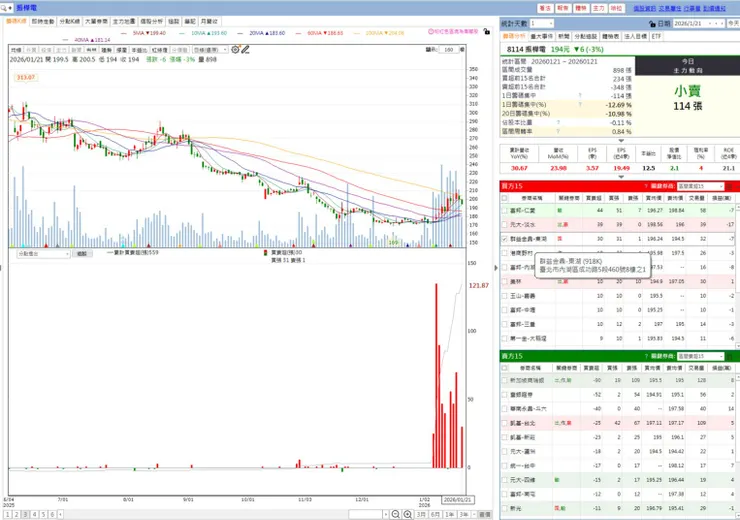Image resolution: width=740 pixels, height=520 pixels.
Task: Click the 今天 button next to date
Action: coord(733,24)
